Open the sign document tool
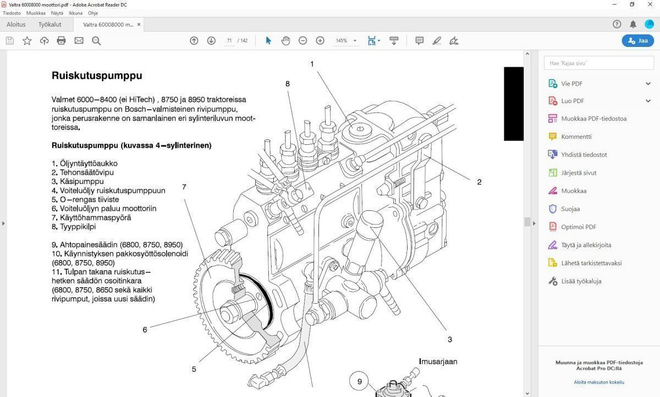The width and height of the screenshot is (660, 397). coord(454,41)
